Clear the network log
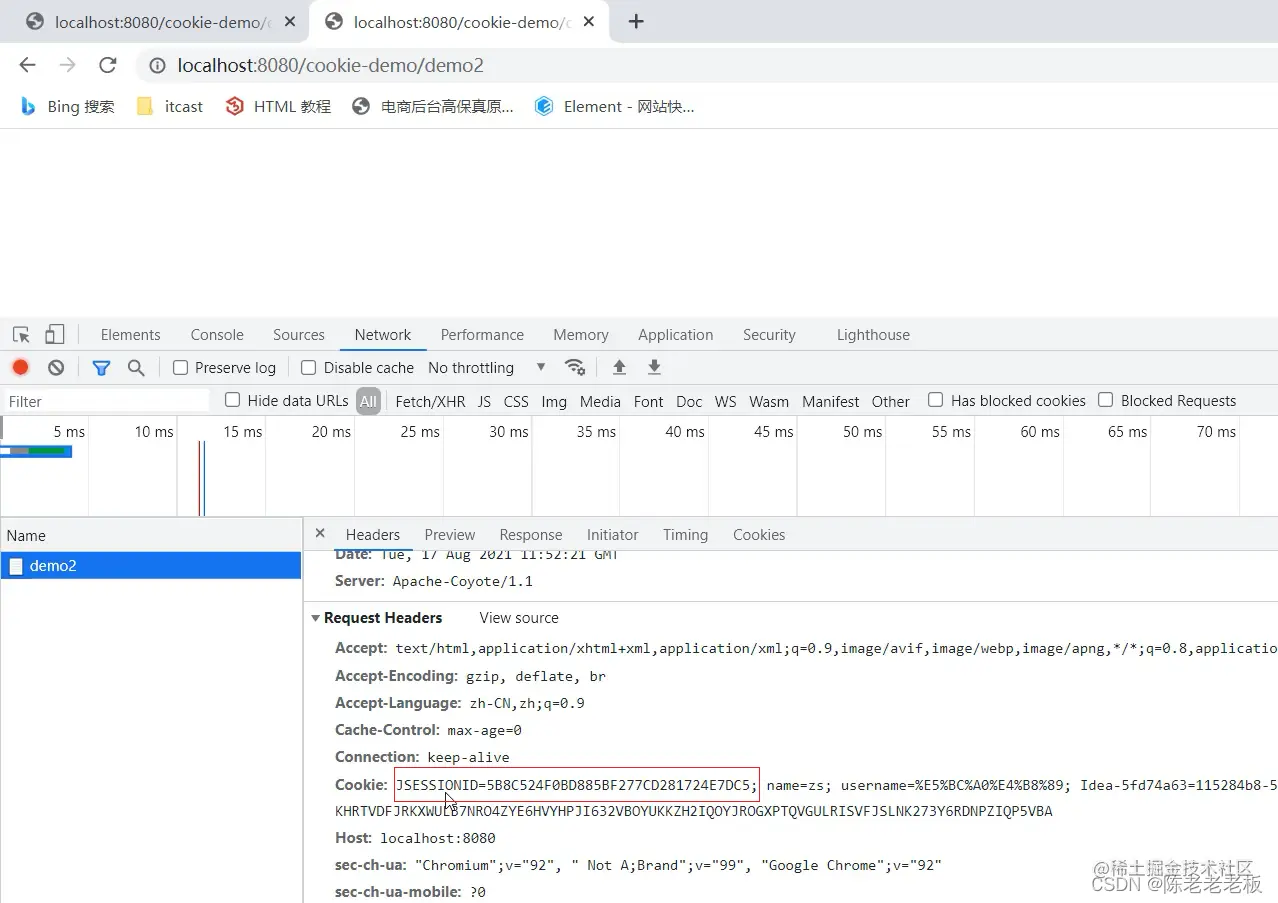 click(56, 367)
